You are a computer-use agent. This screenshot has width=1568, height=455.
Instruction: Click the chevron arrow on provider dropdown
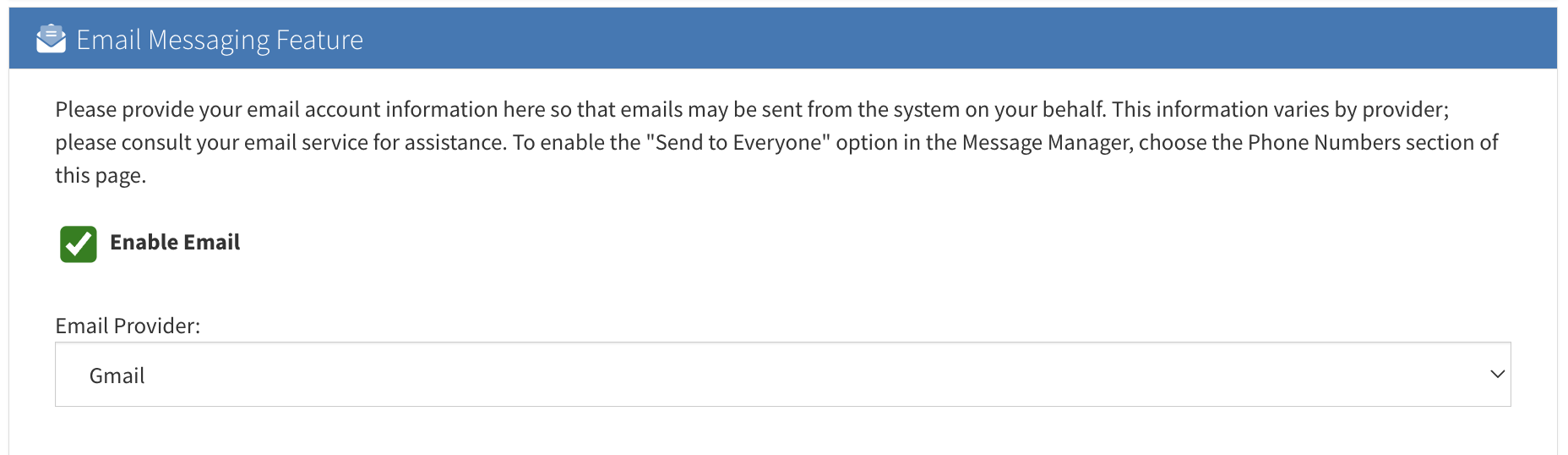click(x=1497, y=374)
